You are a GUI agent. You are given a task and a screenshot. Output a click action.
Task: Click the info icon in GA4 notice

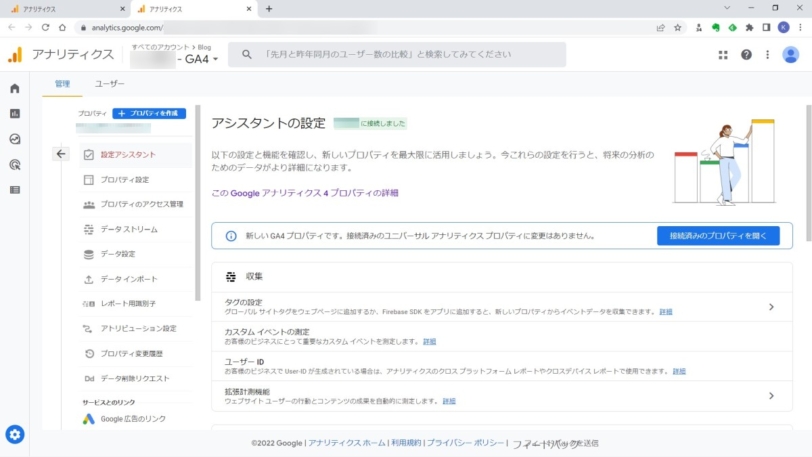coord(231,236)
